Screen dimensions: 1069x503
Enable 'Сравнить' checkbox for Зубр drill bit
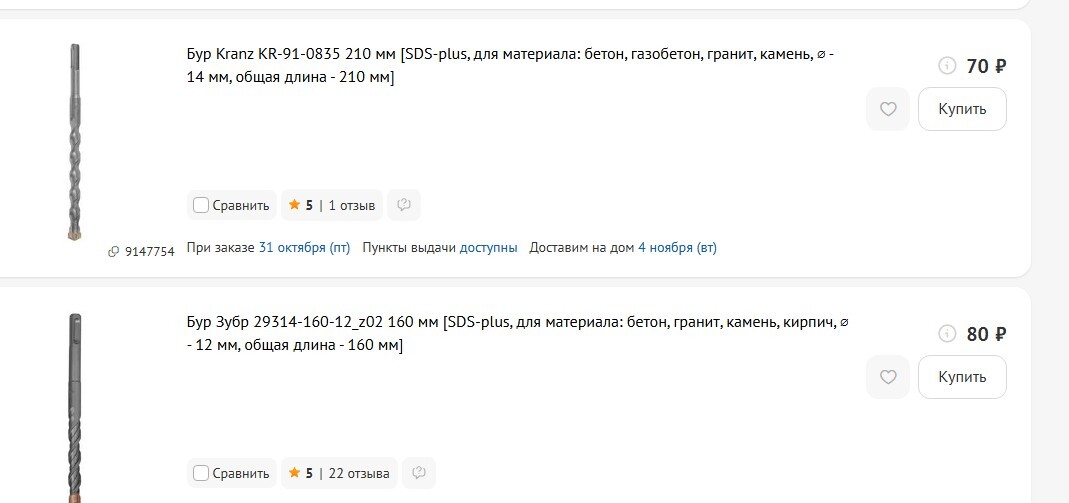pos(201,473)
